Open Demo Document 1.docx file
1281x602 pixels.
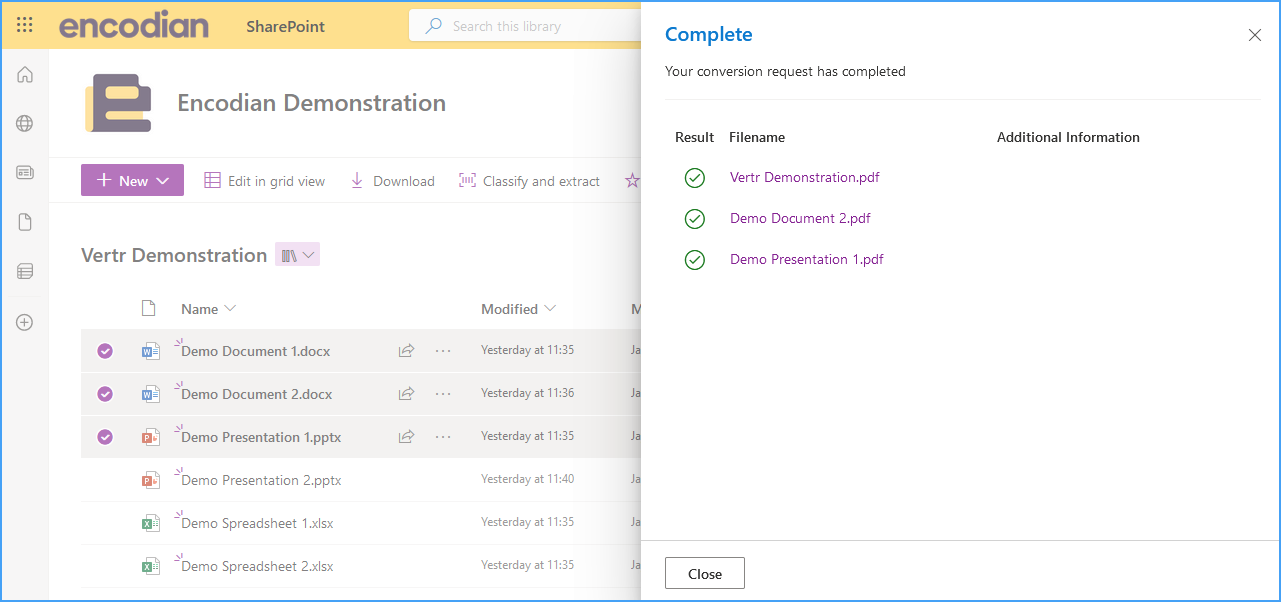(x=256, y=351)
